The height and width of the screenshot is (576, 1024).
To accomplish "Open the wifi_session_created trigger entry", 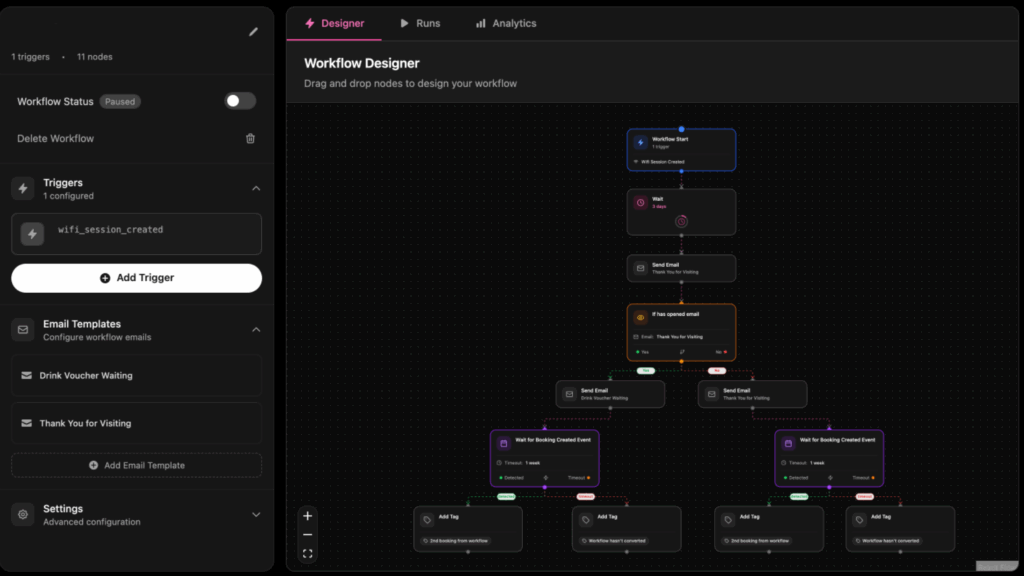I will click(136, 234).
